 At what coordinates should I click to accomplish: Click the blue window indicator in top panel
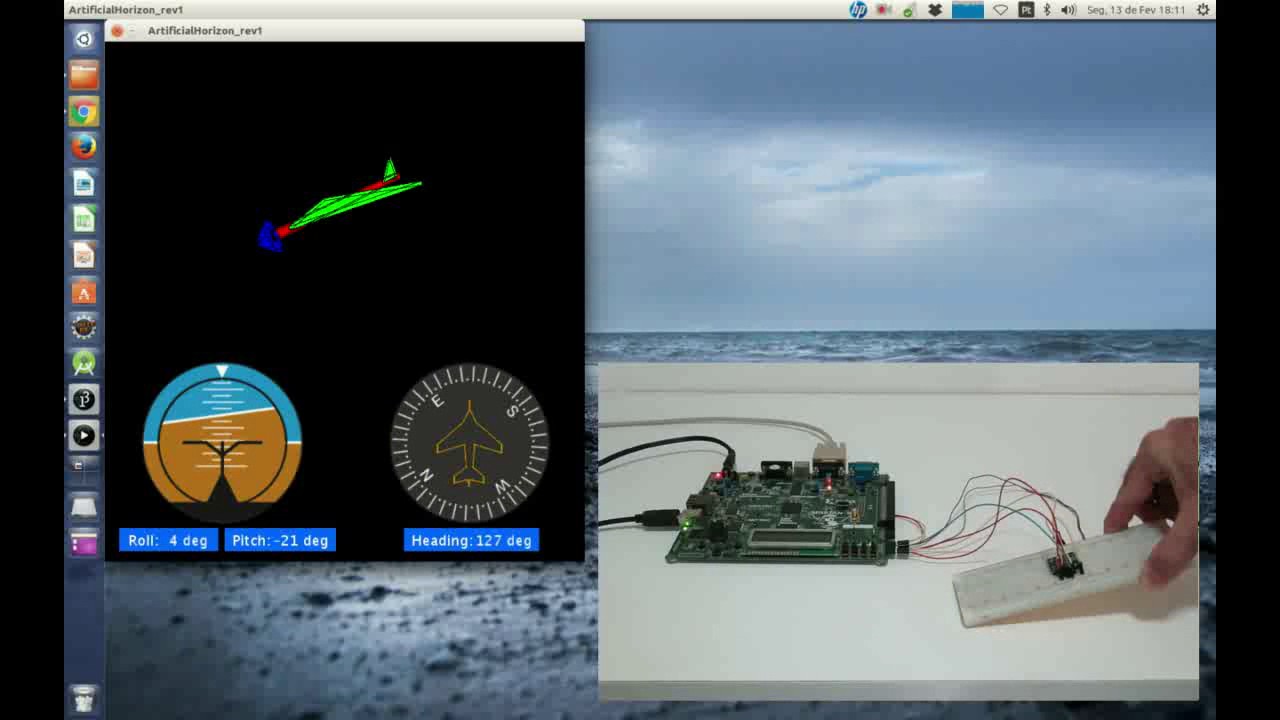pos(967,10)
